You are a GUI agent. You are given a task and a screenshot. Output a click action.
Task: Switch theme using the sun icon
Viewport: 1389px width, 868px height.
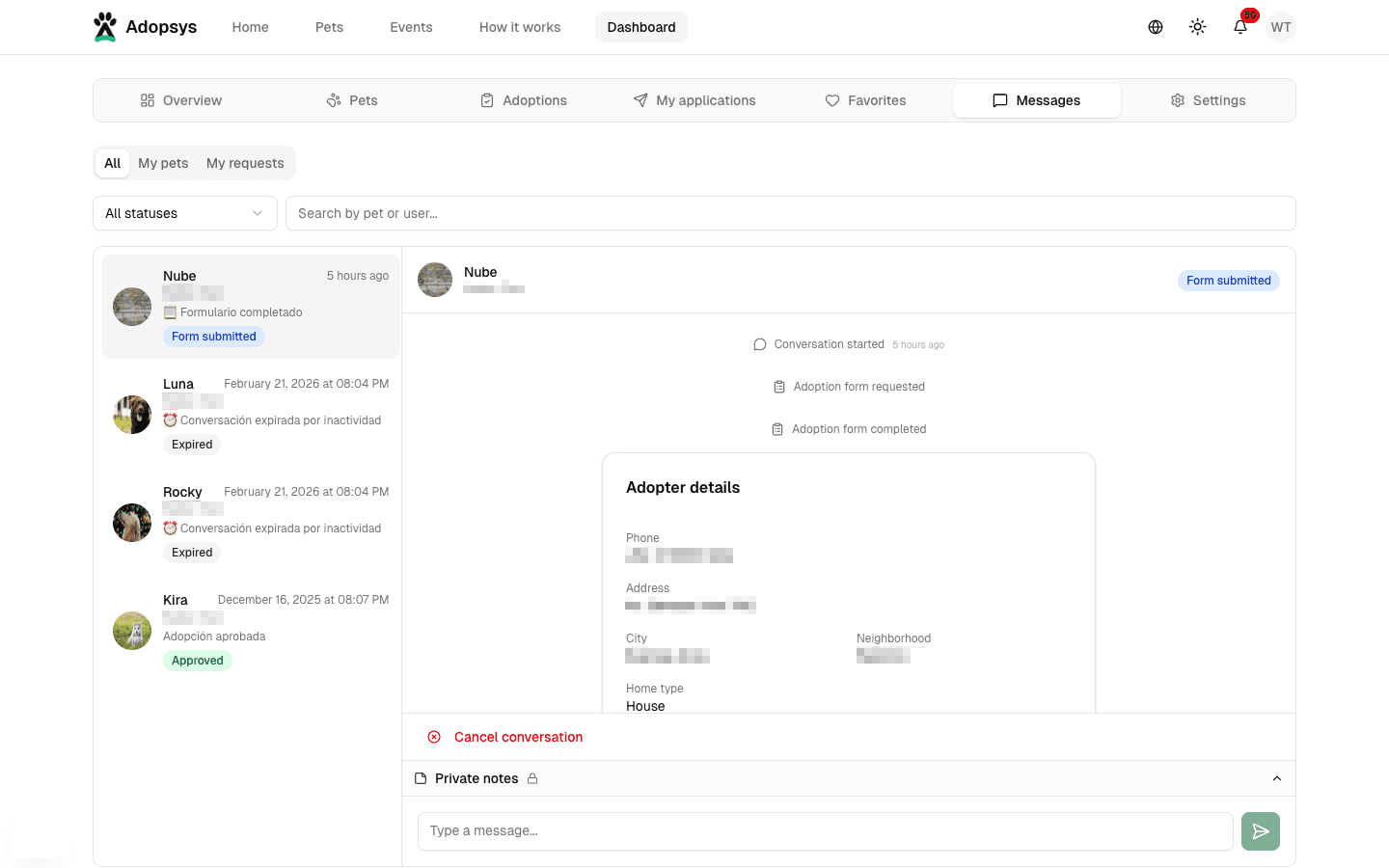[x=1197, y=26]
